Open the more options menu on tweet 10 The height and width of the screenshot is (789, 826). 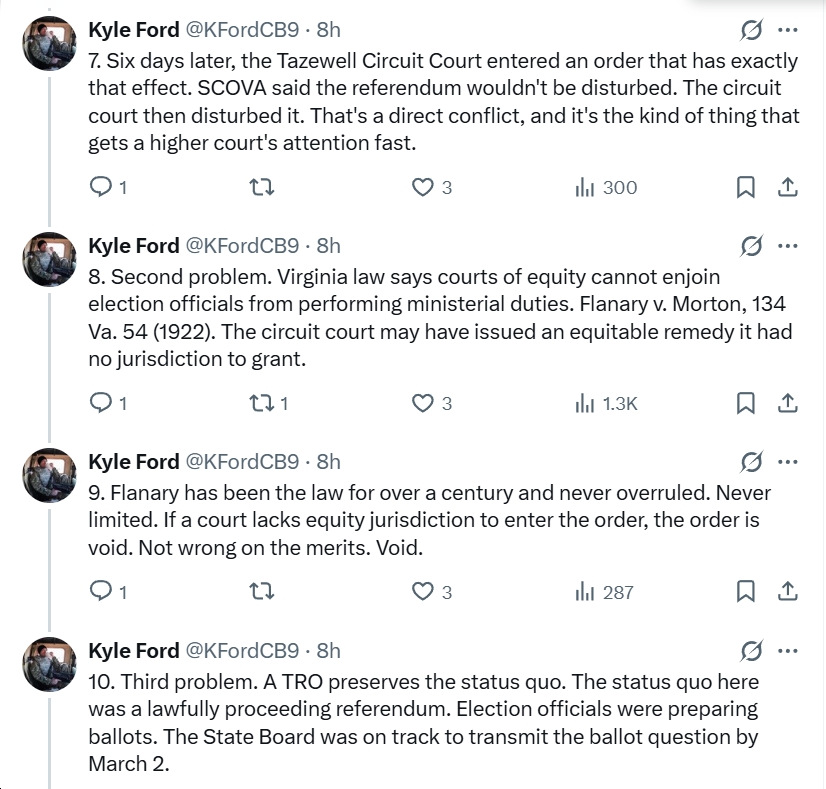pos(789,650)
